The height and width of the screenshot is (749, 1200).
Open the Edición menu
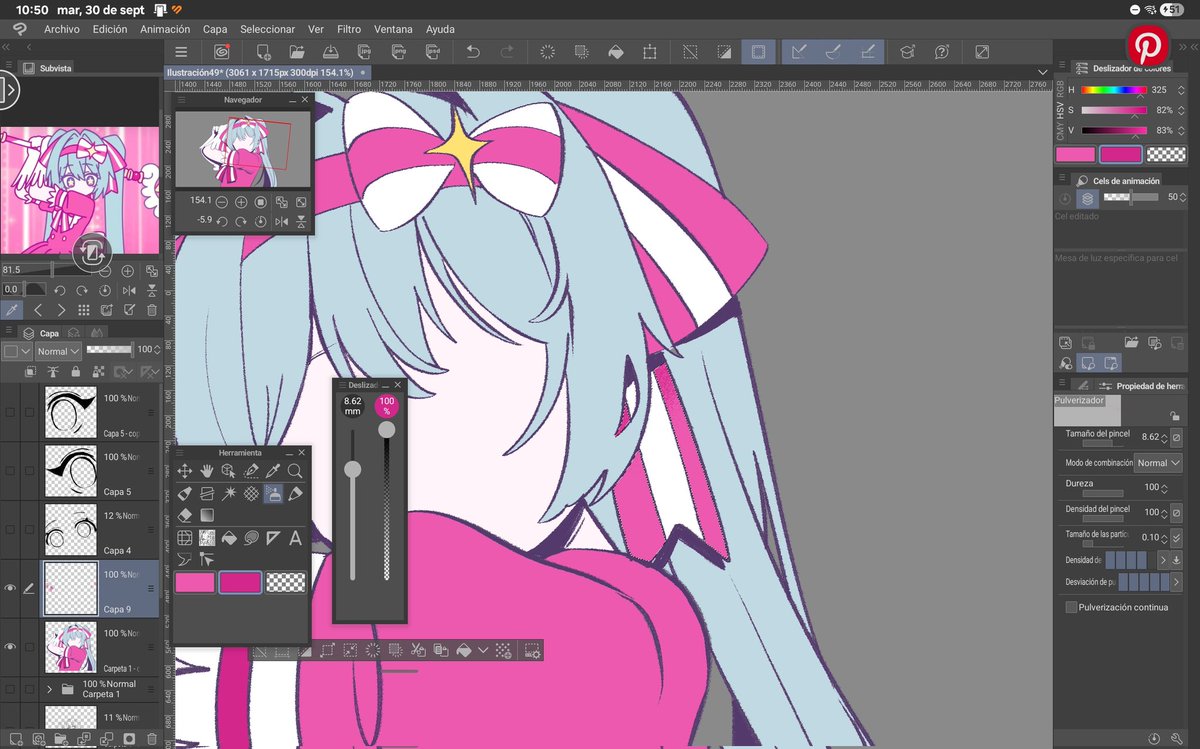pos(110,30)
